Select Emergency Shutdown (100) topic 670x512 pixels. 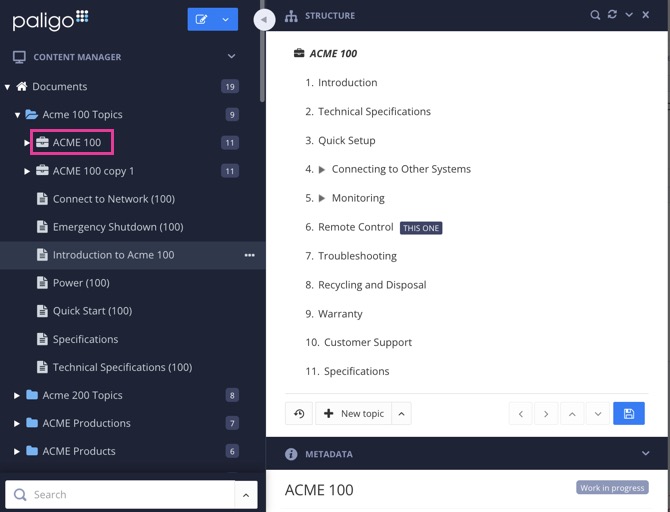(117, 227)
